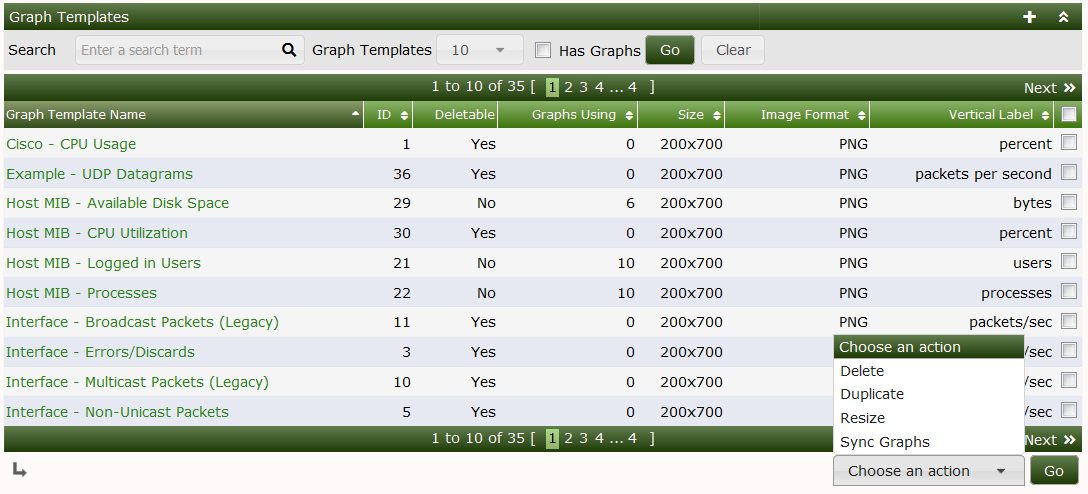Click the search magnifier icon

pos(289,50)
